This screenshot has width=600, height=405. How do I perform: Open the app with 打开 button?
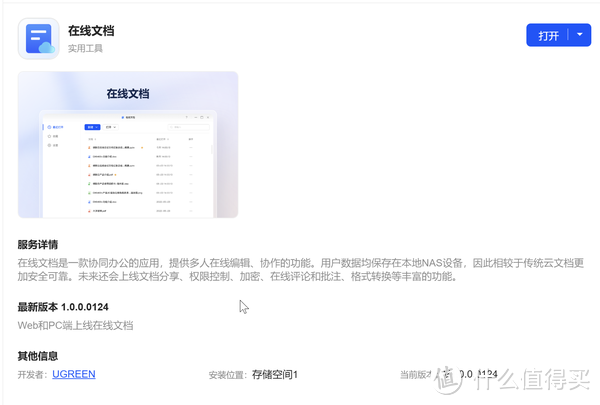[x=548, y=35]
